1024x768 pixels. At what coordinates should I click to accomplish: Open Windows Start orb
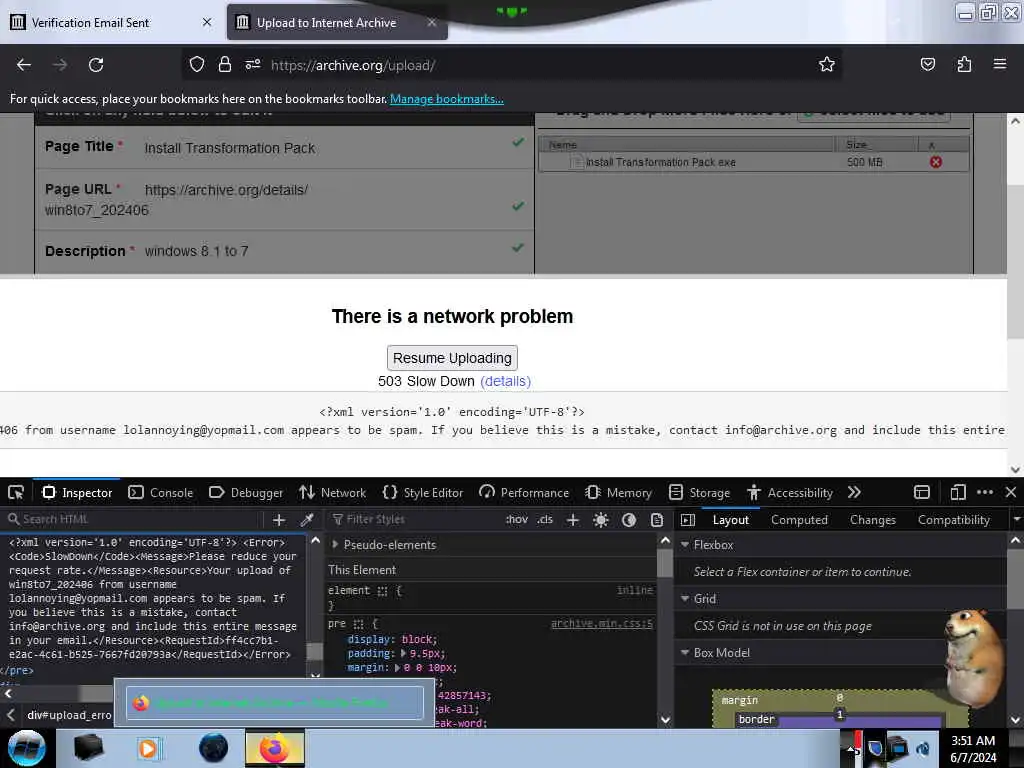click(x=26, y=748)
